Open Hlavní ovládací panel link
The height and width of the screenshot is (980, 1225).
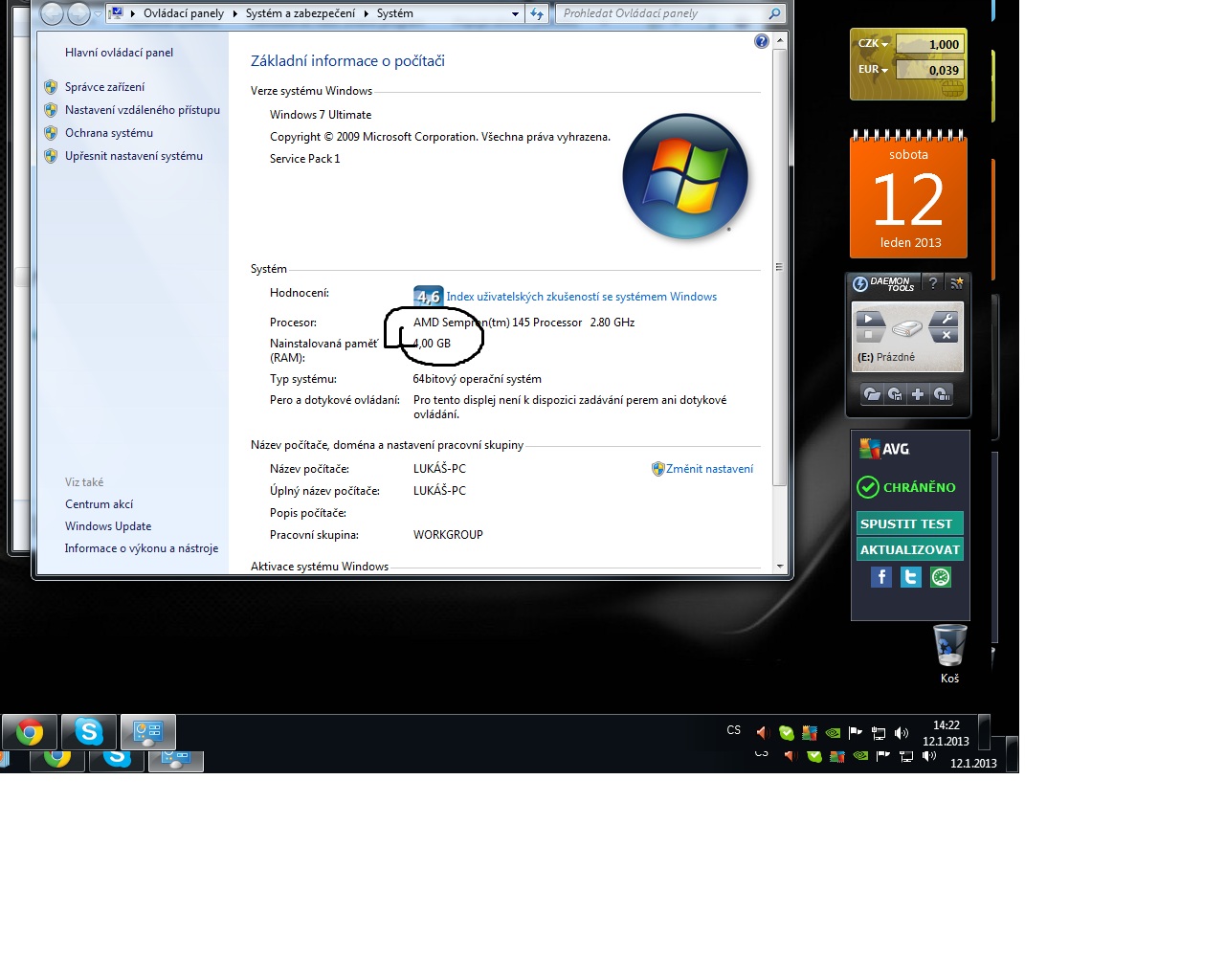point(119,53)
